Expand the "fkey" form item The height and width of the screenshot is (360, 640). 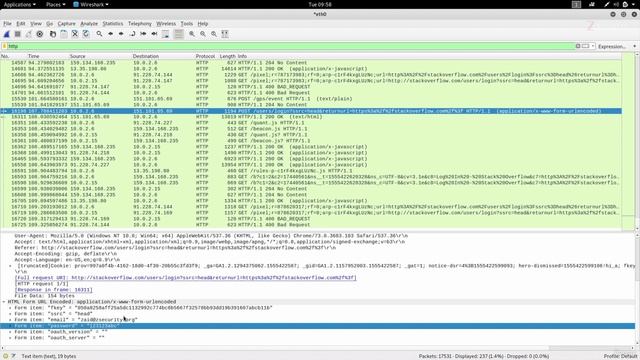click(x=10, y=308)
